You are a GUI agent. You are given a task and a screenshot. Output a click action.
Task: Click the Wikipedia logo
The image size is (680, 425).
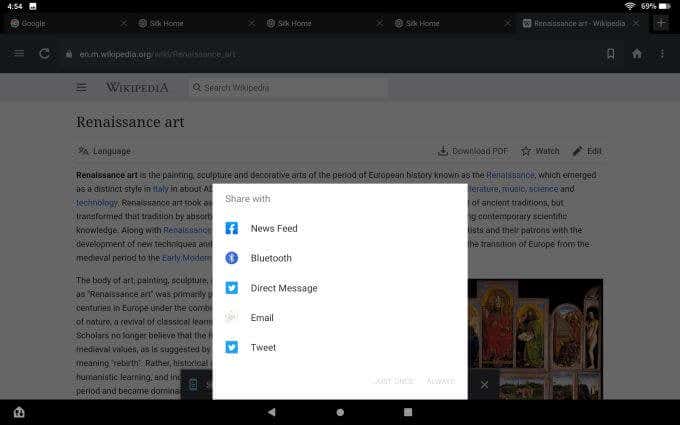coord(137,88)
